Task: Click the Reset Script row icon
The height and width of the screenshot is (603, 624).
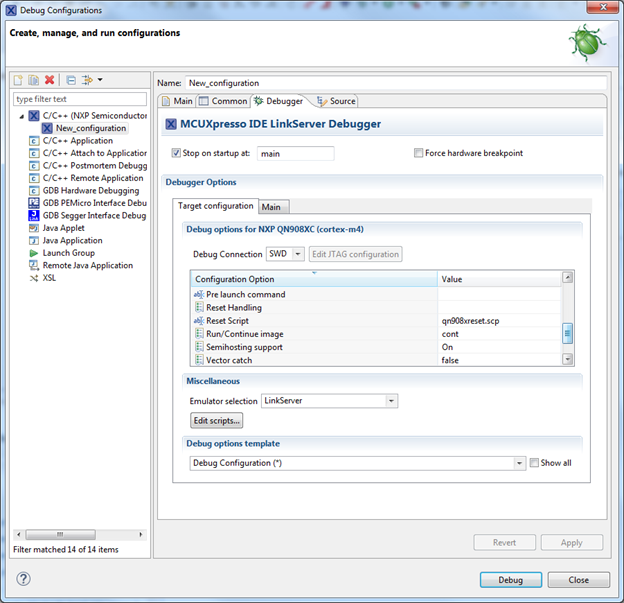Action: 199,320
